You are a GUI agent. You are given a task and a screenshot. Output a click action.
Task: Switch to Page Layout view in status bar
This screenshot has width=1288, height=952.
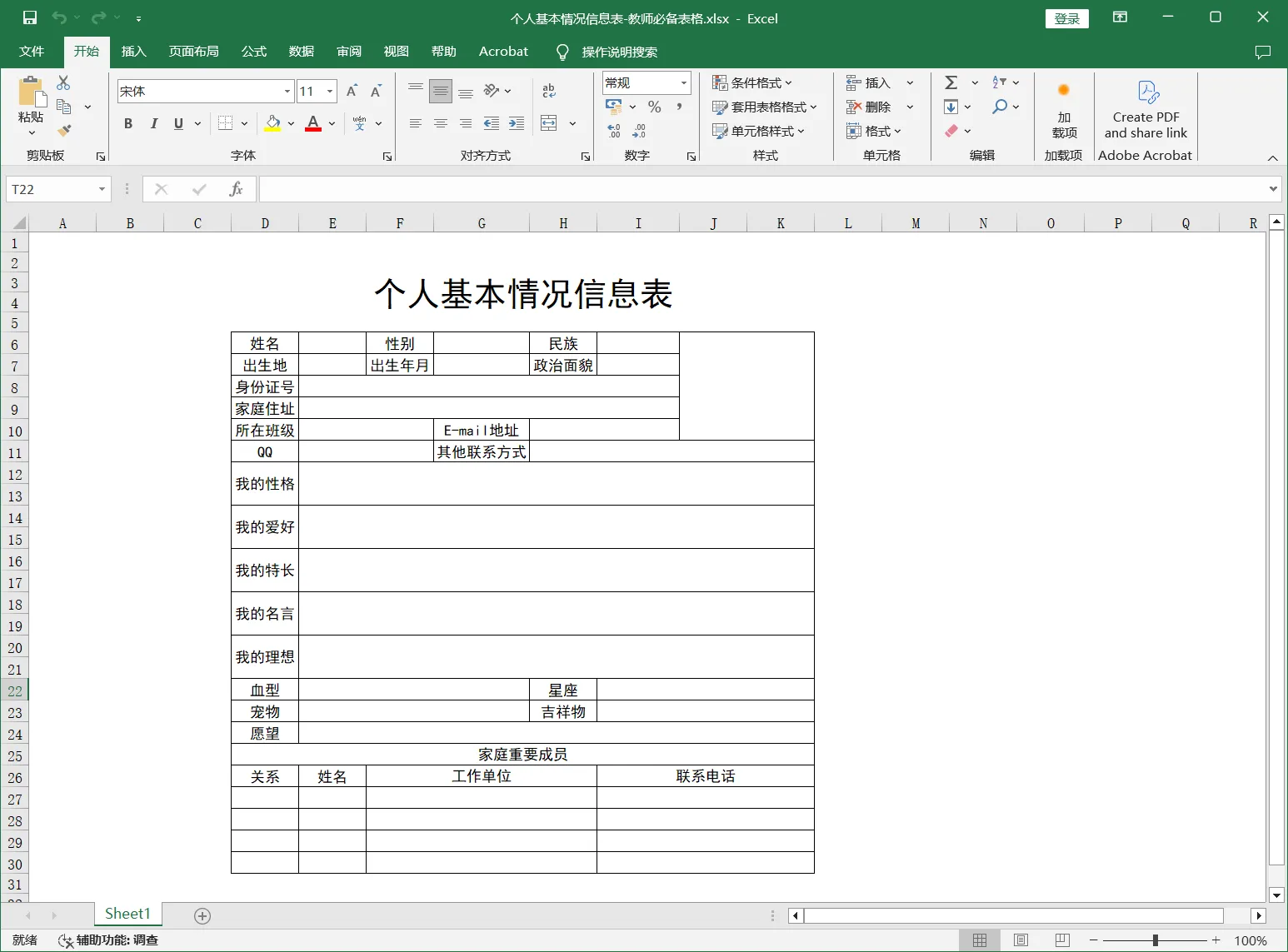(1021, 940)
